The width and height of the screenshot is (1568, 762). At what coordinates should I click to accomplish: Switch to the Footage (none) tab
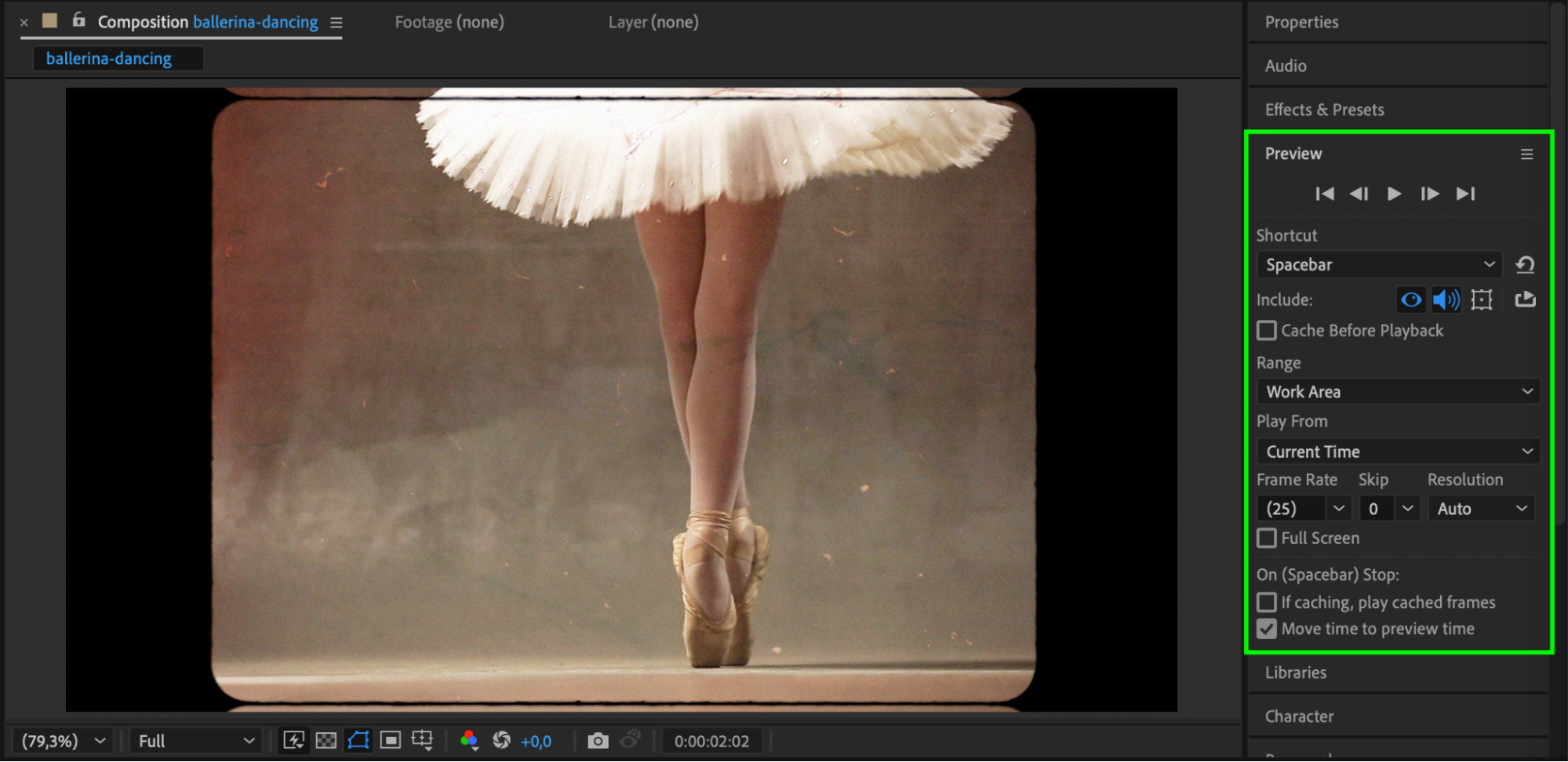[449, 22]
